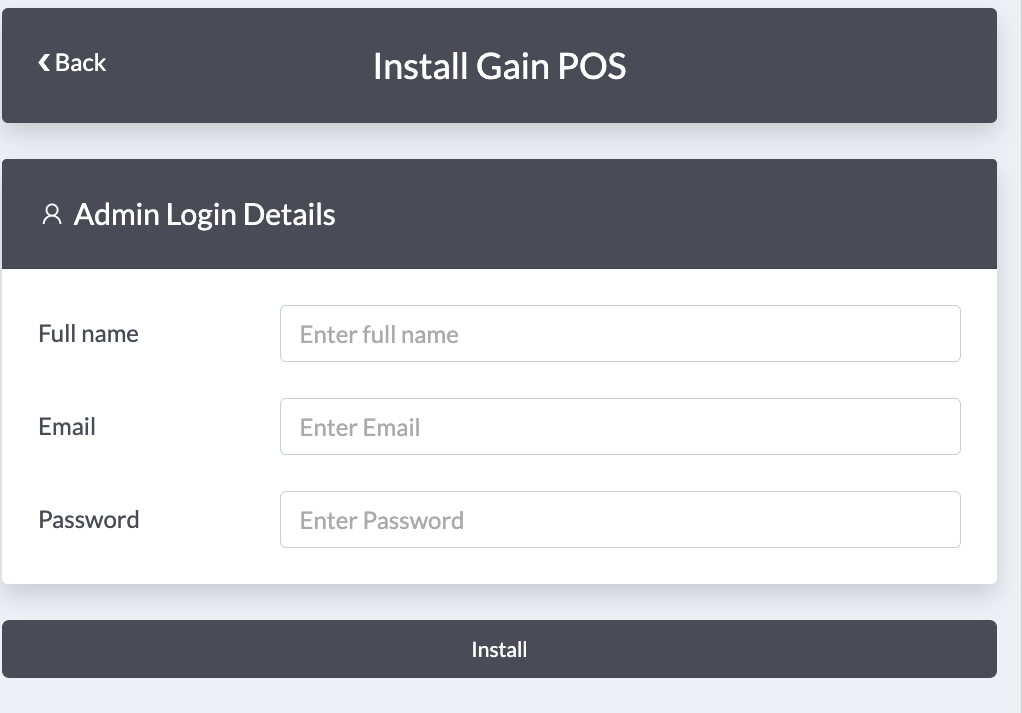The height and width of the screenshot is (713, 1022).
Task: Click the "Install Gain POS" page title
Action: point(499,66)
